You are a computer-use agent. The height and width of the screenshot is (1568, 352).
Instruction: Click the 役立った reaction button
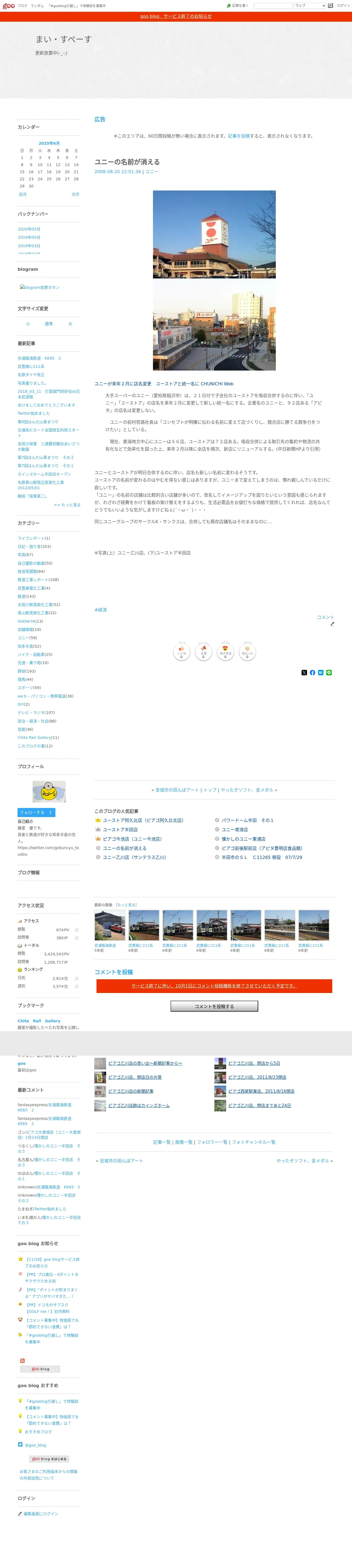tap(247, 652)
